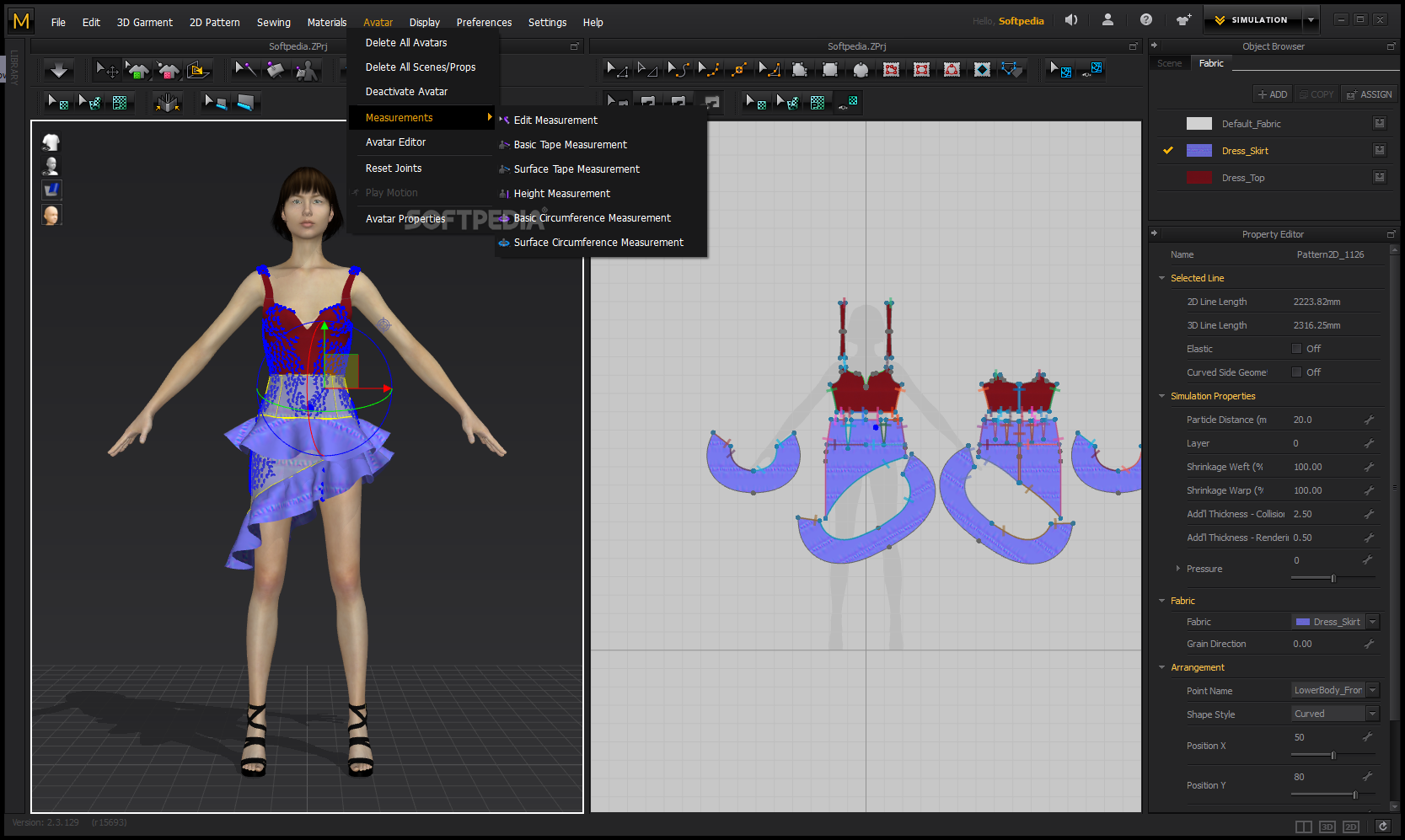This screenshot has width=1405, height=840.
Task: Open the Shape Style Curved dropdown
Action: 1373,714
